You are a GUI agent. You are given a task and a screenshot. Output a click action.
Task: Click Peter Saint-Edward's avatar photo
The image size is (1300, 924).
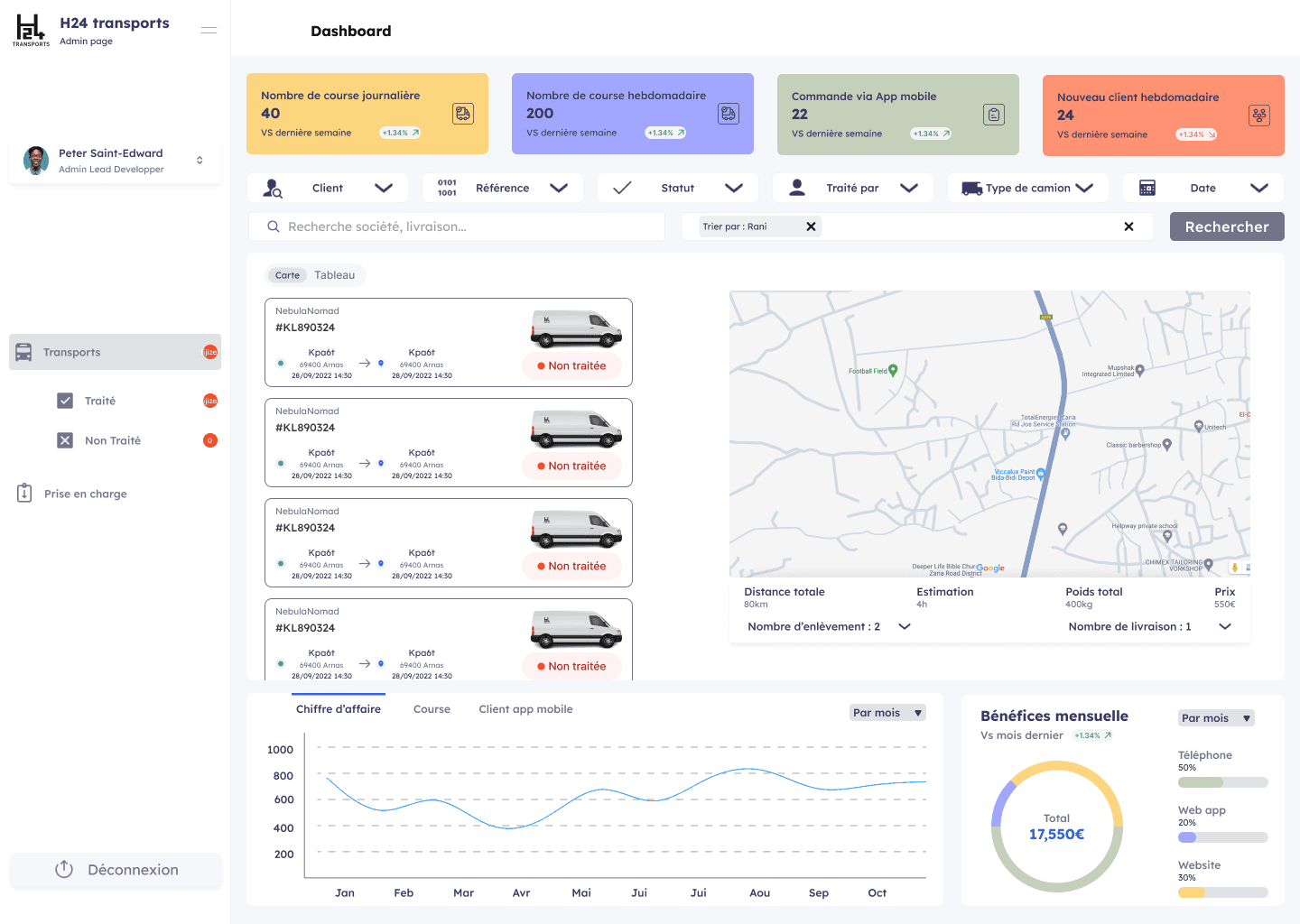click(36, 161)
